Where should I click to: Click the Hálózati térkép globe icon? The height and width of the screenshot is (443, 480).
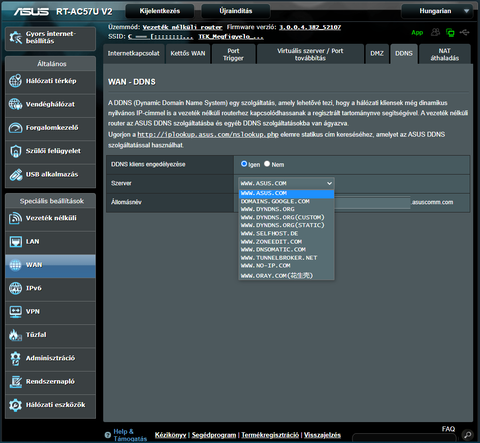tap(15, 81)
